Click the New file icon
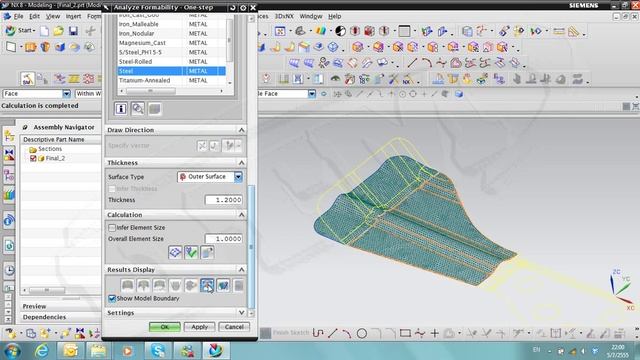 coord(44,31)
